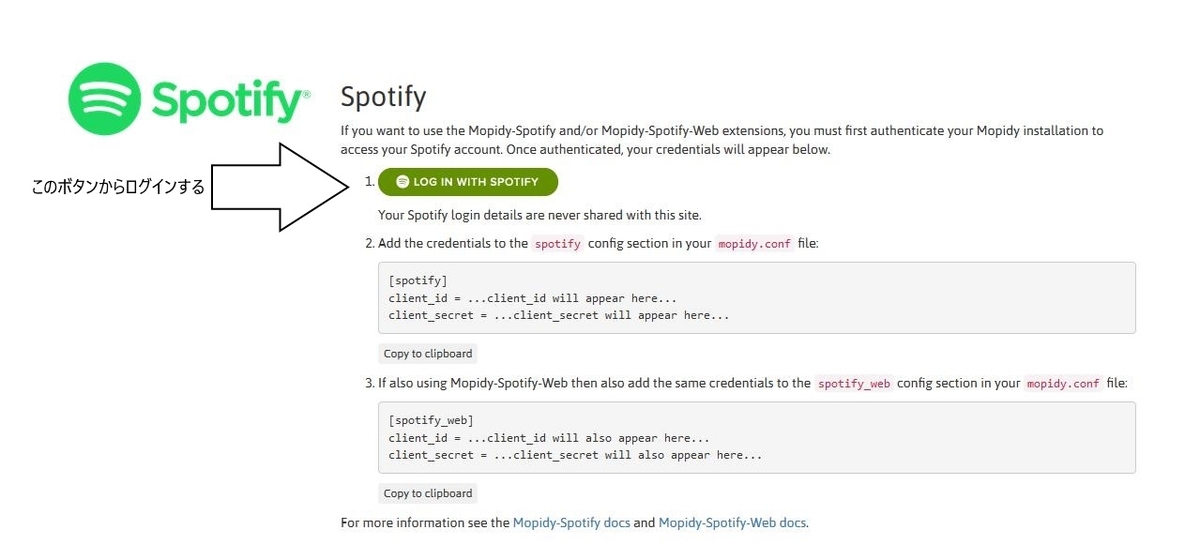This screenshot has width=1200, height=560.
Task: Open the Mopidy-Spotify docs link
Action: (x=572, y=522)
